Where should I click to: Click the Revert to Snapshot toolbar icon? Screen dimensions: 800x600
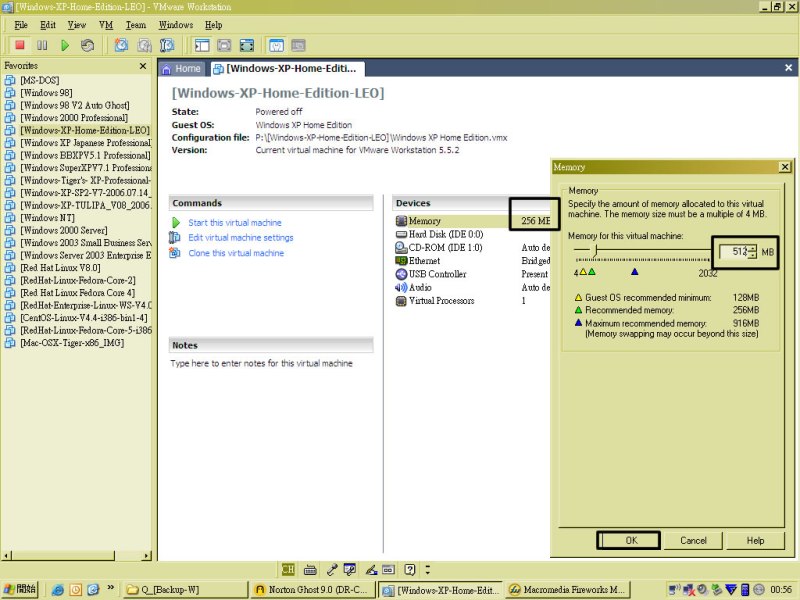coord(144,45)
